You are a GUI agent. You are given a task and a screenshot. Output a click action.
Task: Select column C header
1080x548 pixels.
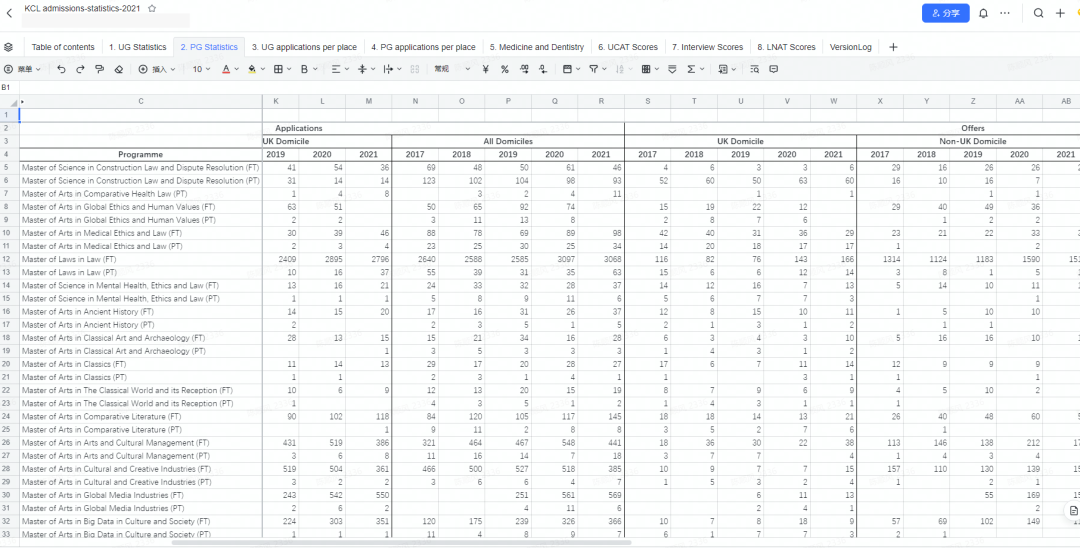click(141, 101)
